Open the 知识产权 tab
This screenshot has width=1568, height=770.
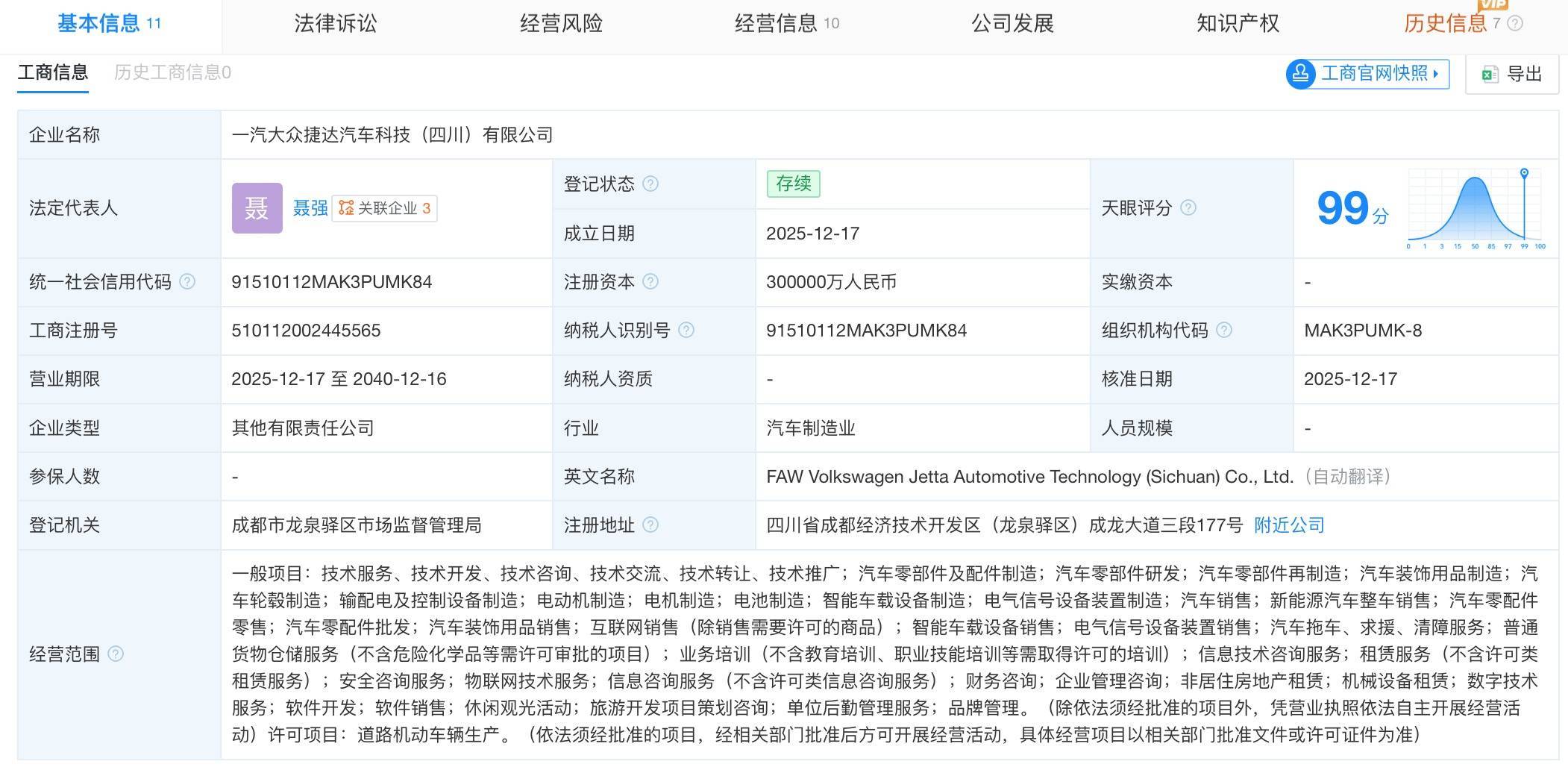click(1236, 23)
